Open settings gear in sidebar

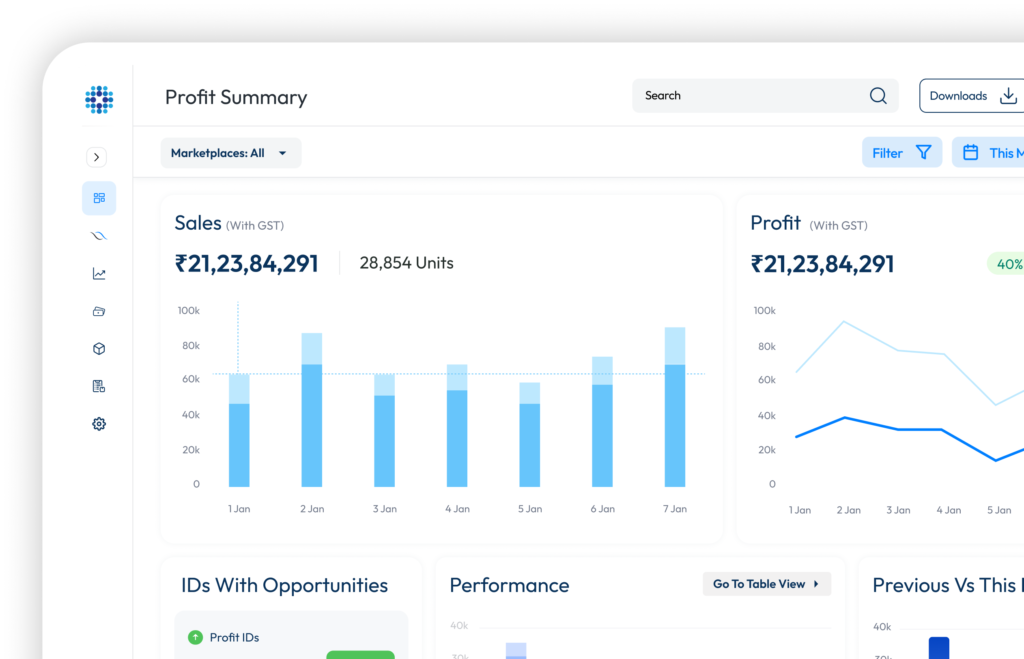pos(99,424)
